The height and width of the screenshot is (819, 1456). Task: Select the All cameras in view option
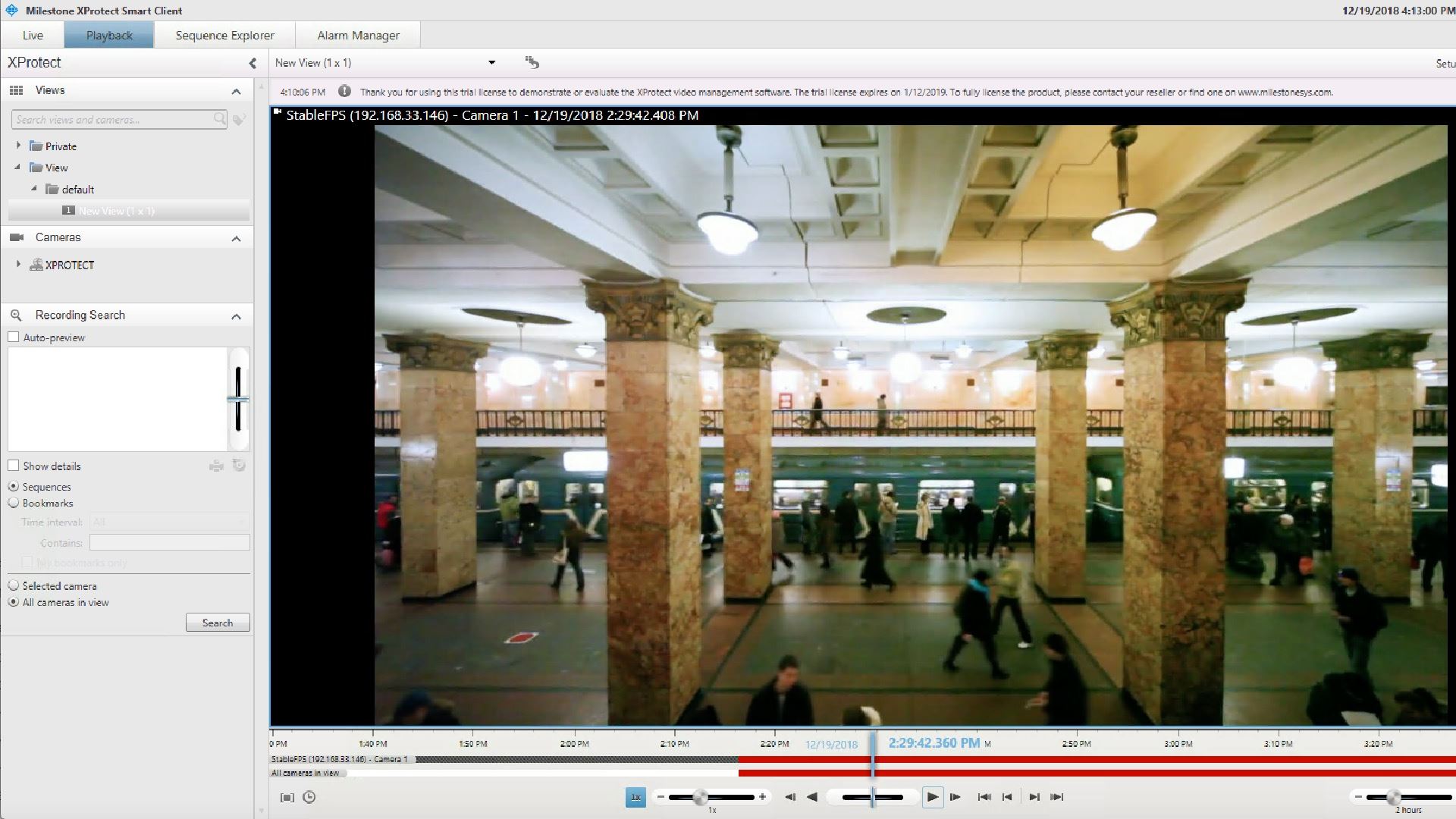coord(14,601)
